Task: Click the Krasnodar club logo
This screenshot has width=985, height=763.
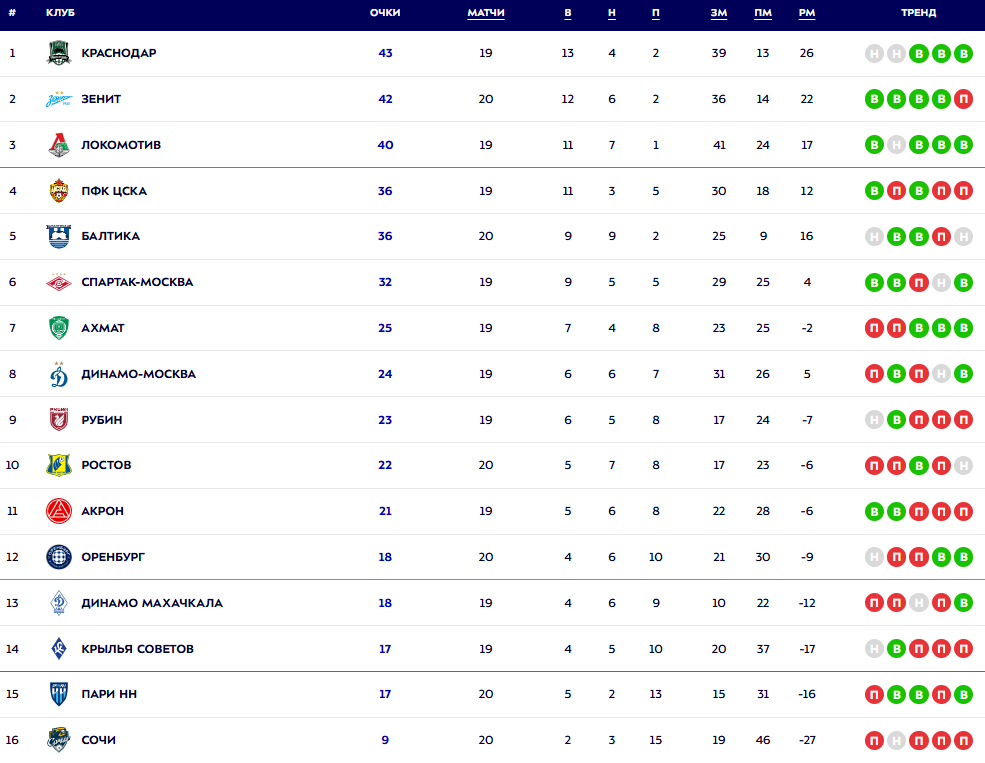Action: (59, 53)
